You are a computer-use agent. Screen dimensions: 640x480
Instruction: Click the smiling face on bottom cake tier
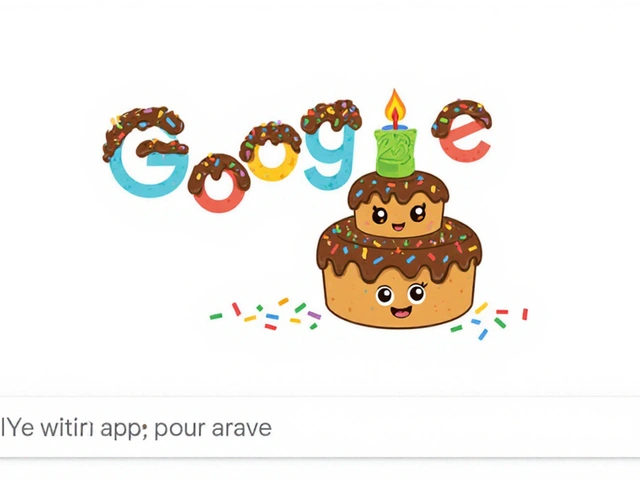coord(402,301)
